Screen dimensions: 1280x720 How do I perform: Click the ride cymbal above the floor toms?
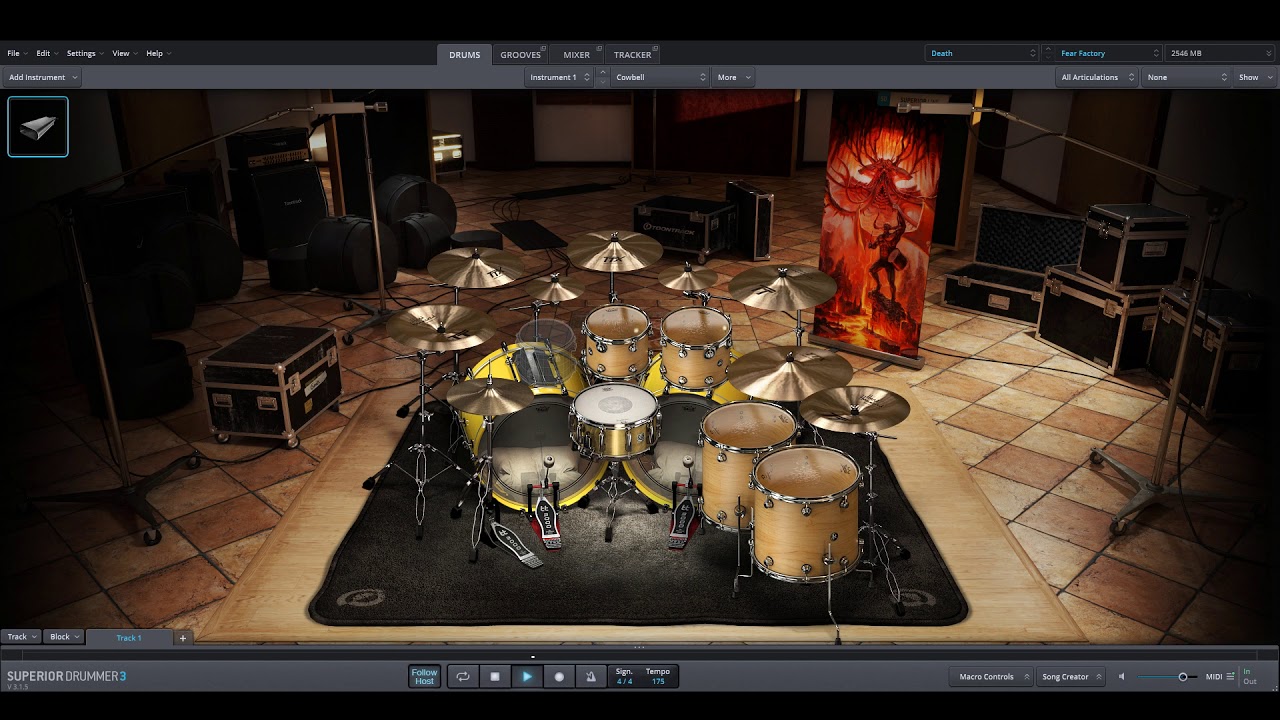coord(789,372)
